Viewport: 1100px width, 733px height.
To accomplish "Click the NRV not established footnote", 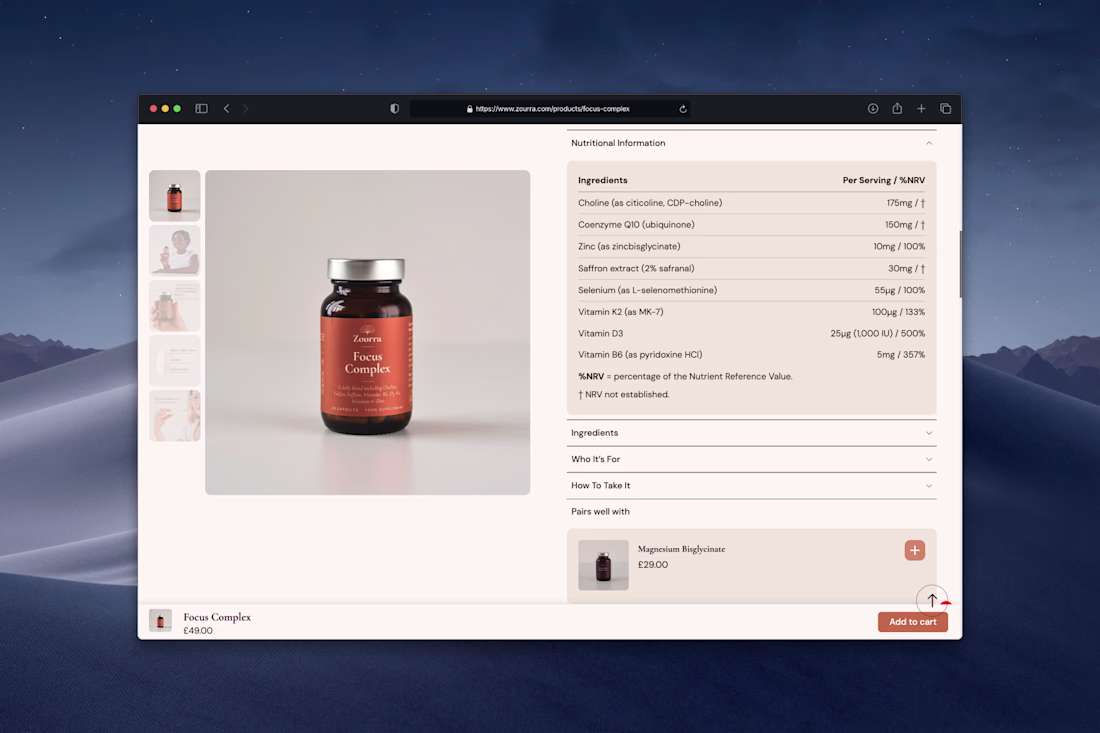I will coord(624,395).
